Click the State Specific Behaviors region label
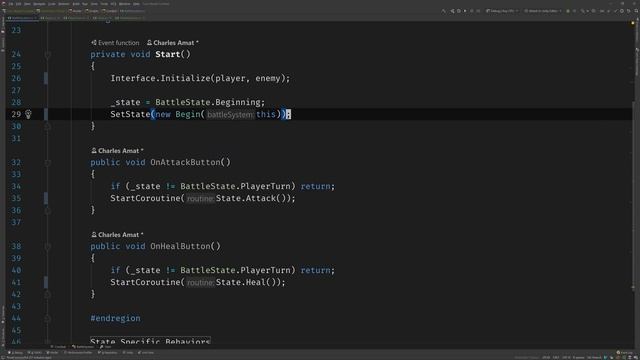This screenshot has height=360, width=640. click(150, 340)
